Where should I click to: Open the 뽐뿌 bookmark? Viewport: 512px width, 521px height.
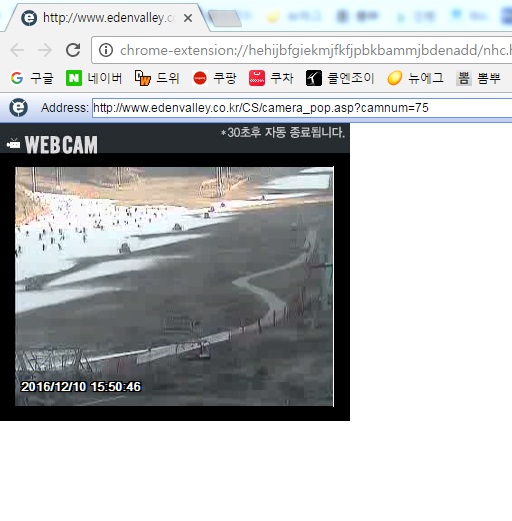coord(478,78)
